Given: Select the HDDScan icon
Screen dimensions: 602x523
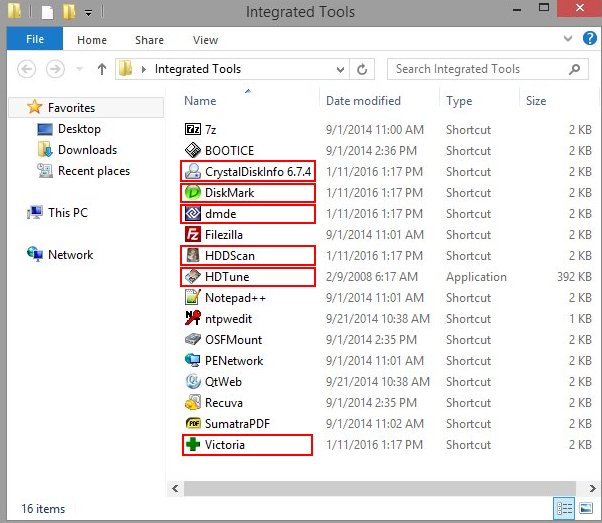Looking at the screenshot, I should pos(192,255).
